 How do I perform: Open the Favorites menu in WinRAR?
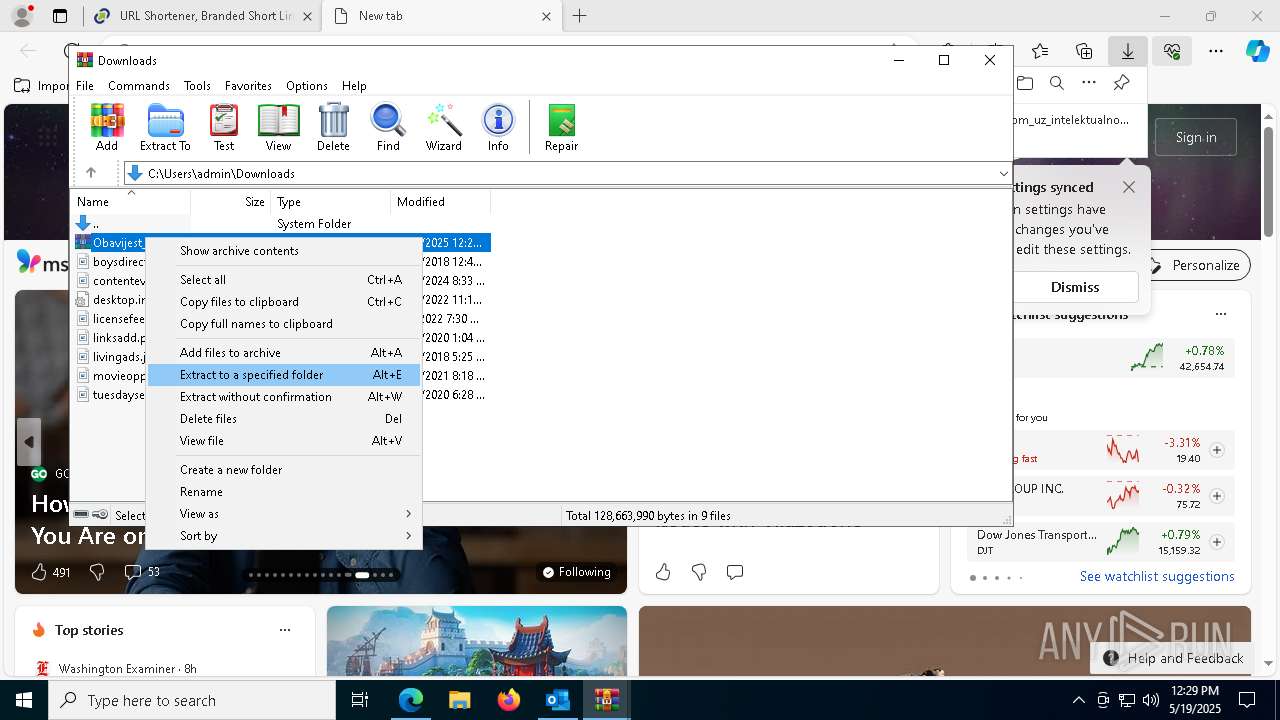(248, 86)
